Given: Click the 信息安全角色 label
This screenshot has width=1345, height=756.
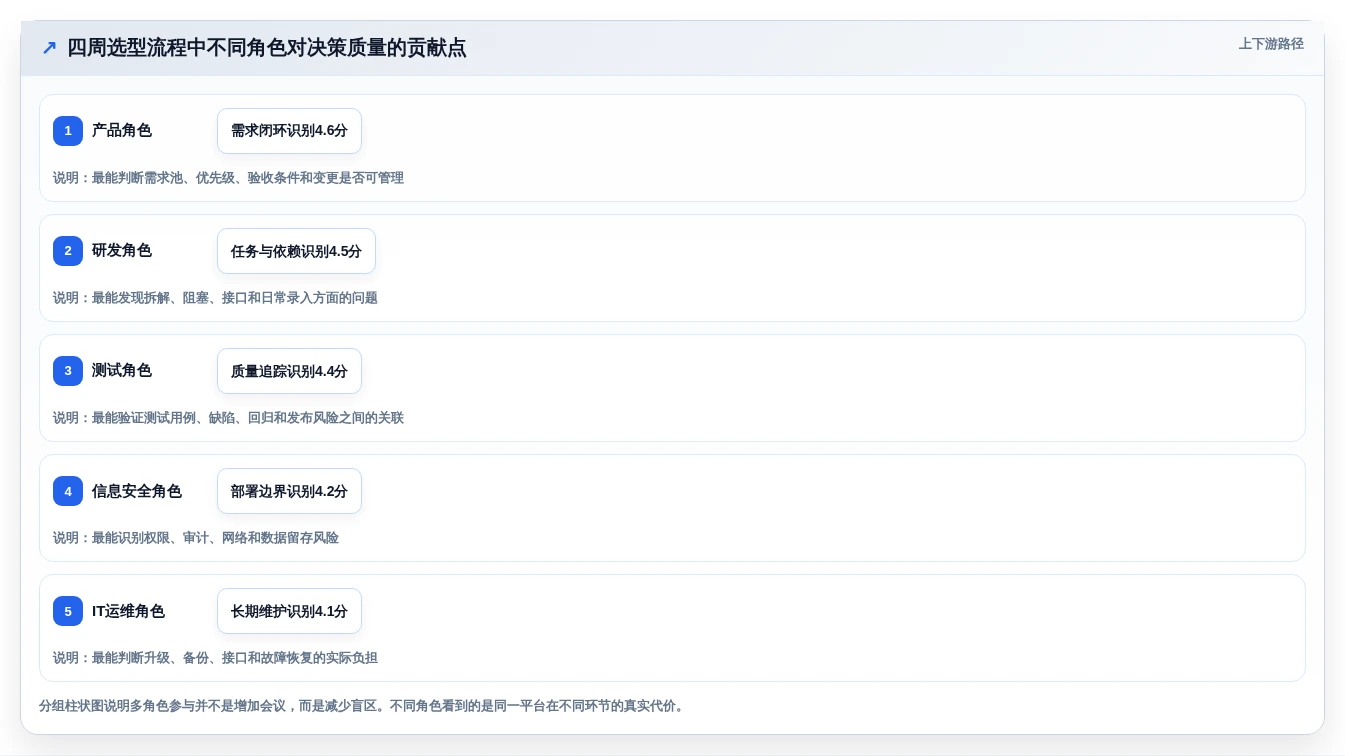Looking at the screenshot, I should pos(137,491).
